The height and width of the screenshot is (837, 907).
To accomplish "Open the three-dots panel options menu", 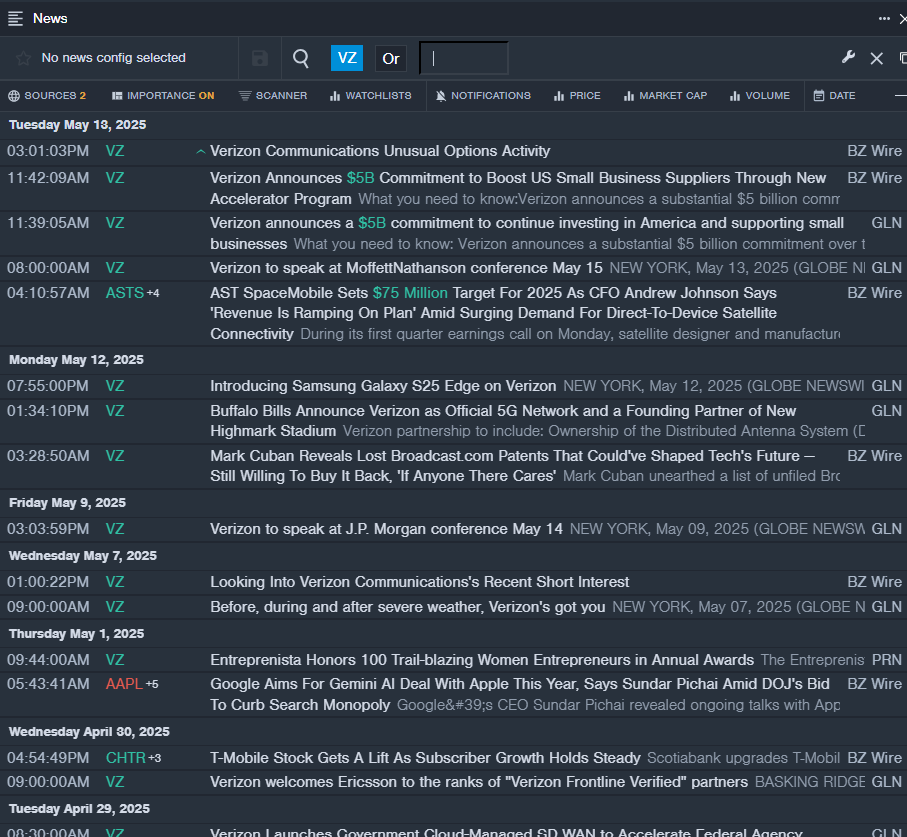I will pyautogui.click(x=884, y=19).
